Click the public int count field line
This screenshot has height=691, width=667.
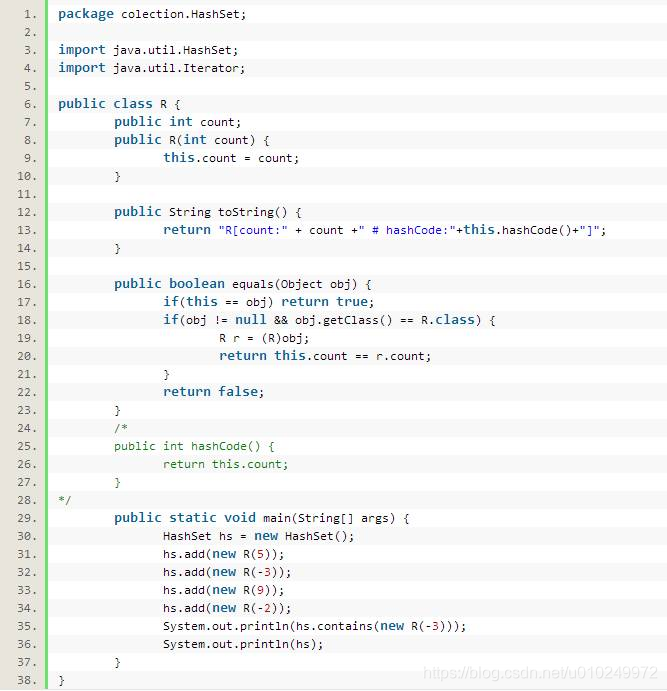[178, 122]
